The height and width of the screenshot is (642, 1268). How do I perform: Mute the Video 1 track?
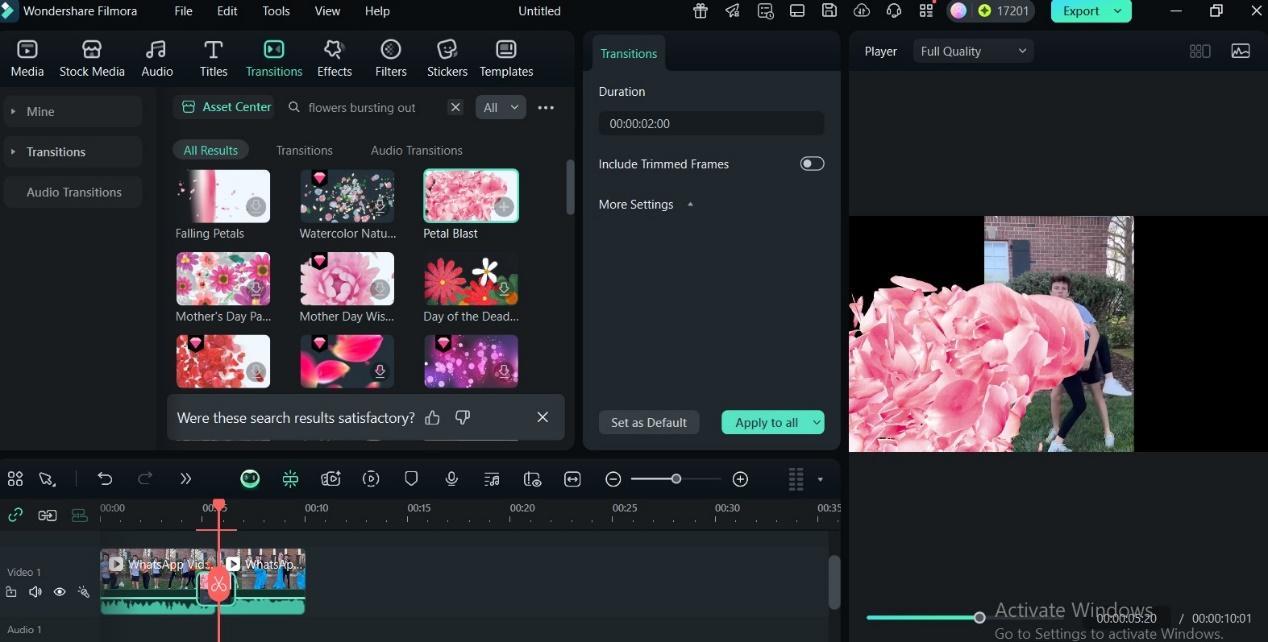[x=35, y=592]
